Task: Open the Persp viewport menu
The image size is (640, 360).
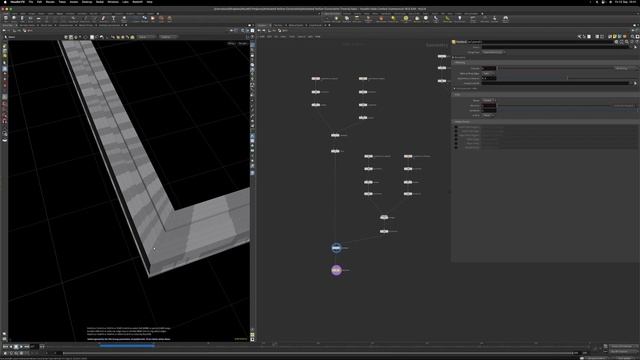Action: coord(231,43)
